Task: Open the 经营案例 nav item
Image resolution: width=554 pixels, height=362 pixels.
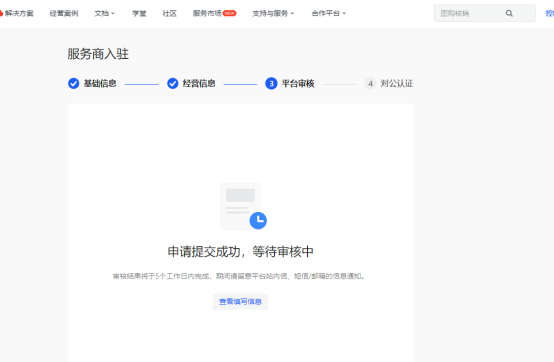Action: point(64,13)
